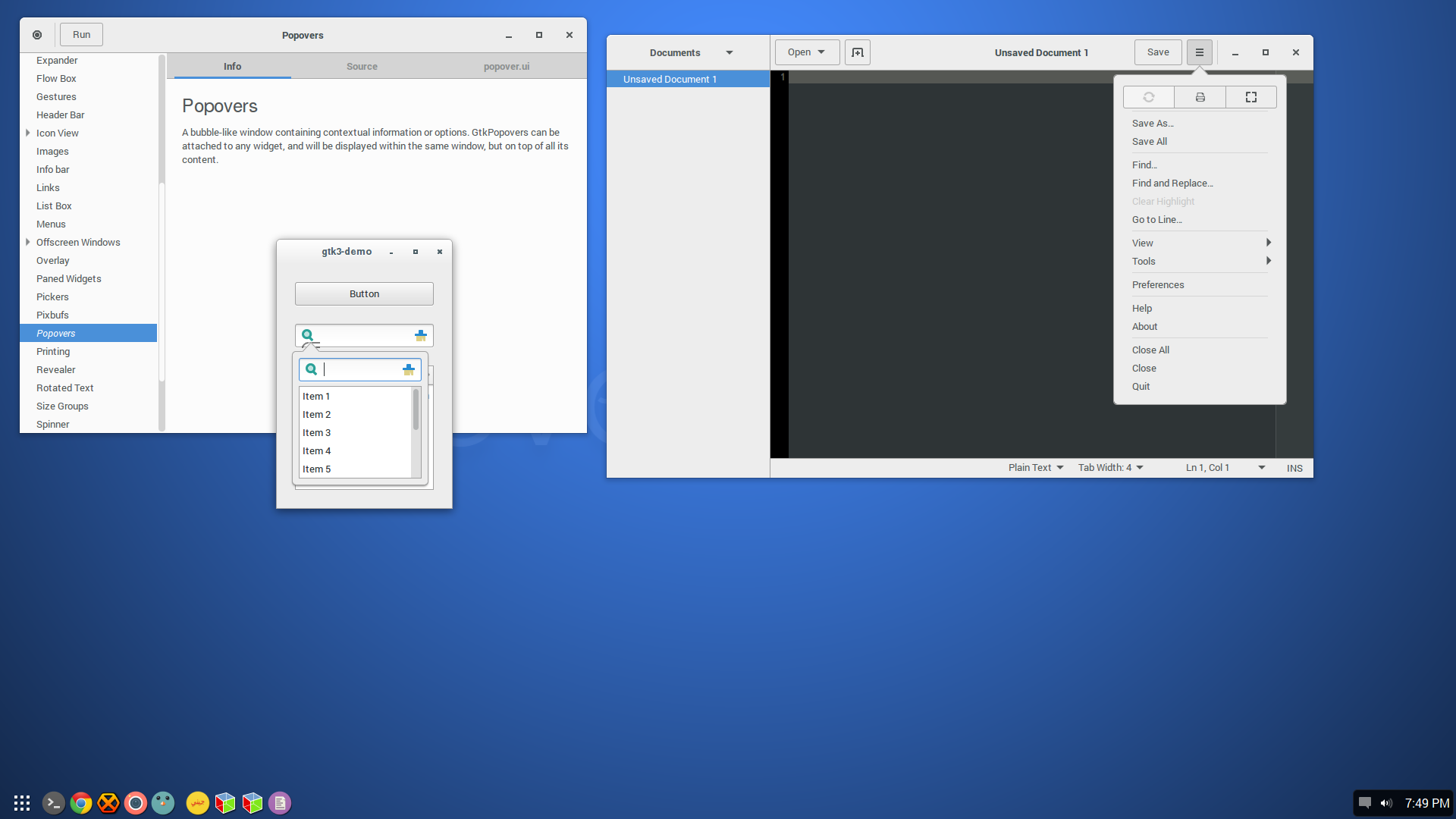
Task: Click the yellow Arabic-text taskbar icon
Action: tap(197, 803)
